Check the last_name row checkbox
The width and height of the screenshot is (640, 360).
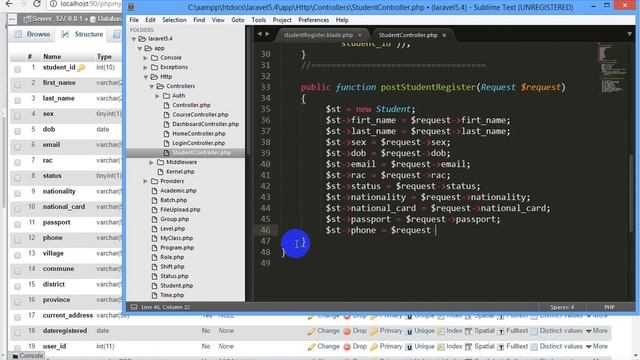[x=18, y=100]
